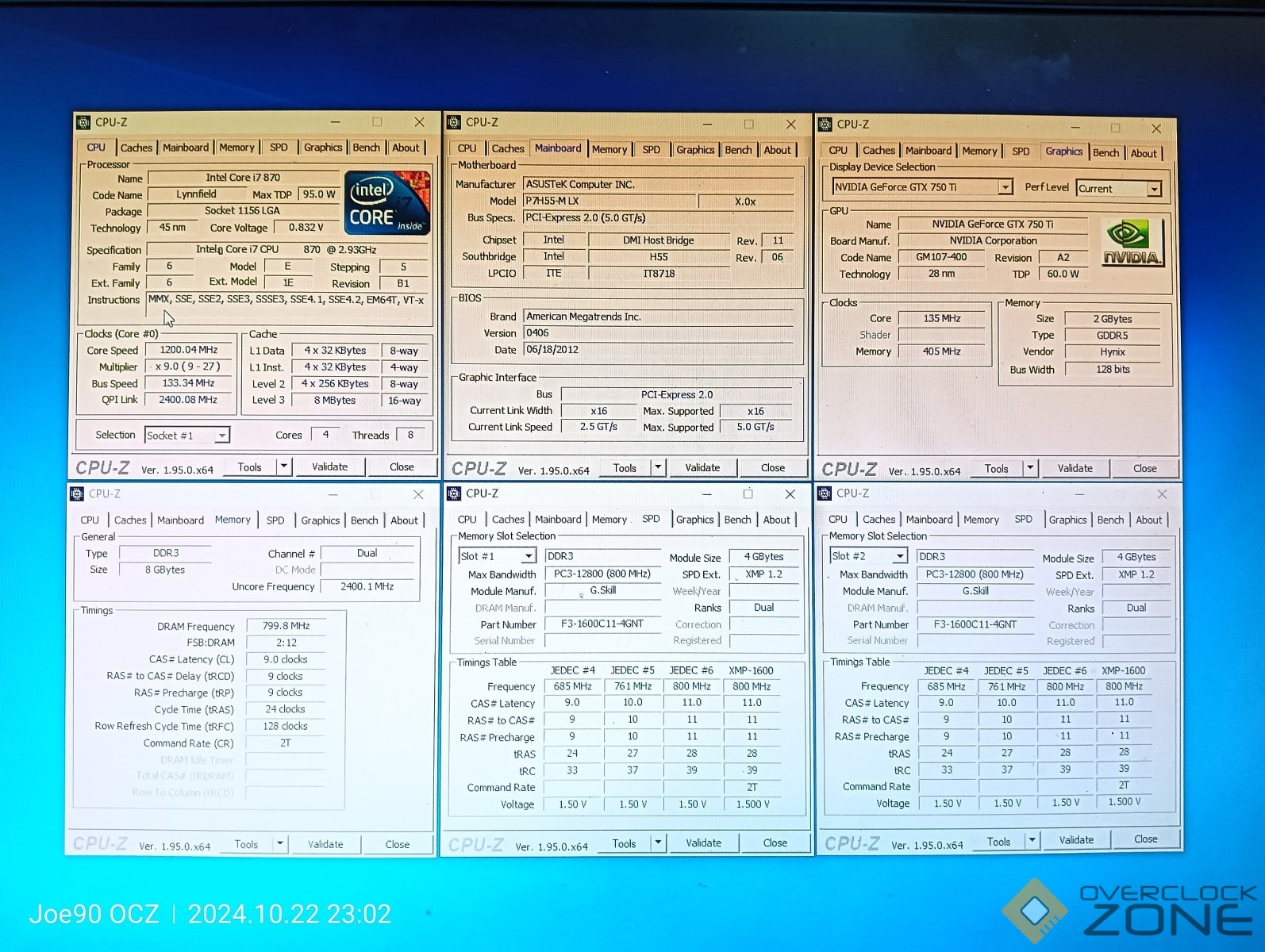Switch to Caches tab in CPU window

tap(136, 148)
